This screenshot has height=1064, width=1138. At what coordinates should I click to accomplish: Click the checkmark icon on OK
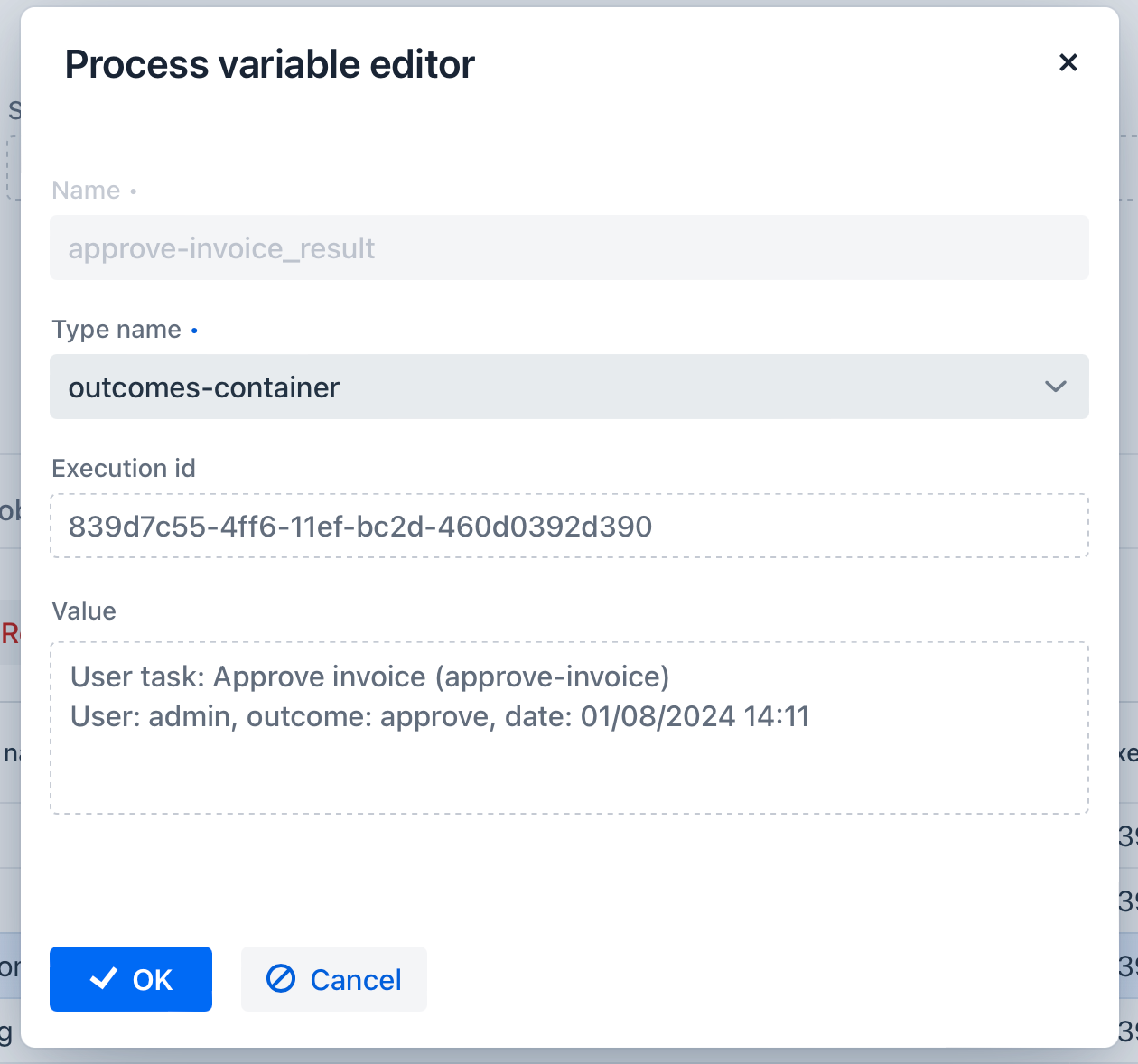pos(104,978)
